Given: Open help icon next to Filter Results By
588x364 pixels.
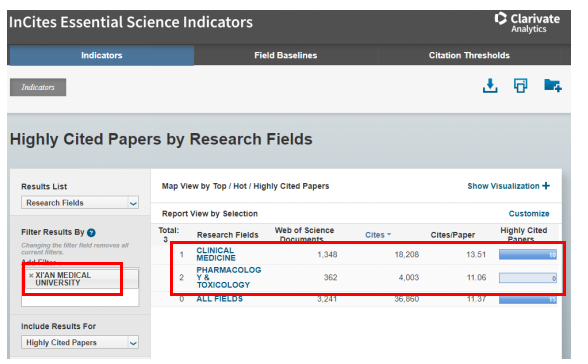Looking at the screenshot, I should click(x=91, y=233).
